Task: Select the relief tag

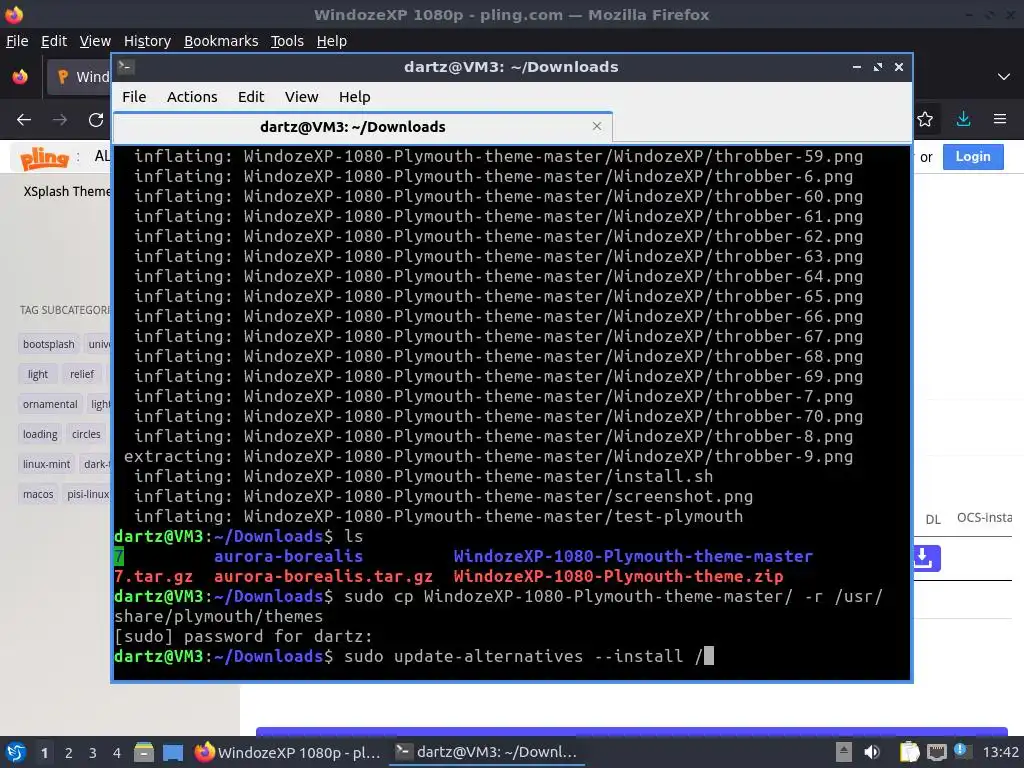Action: pyautogui.click(x=82, y=374)
